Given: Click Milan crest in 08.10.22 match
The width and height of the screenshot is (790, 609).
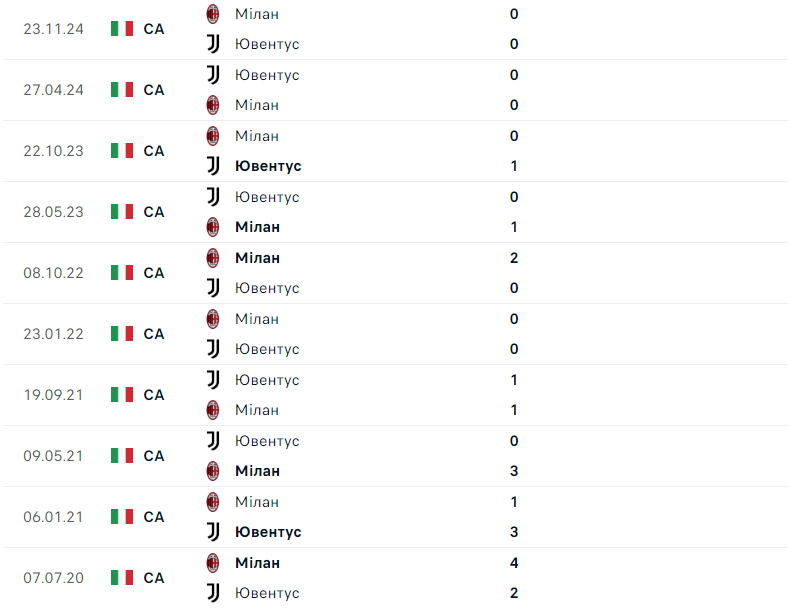Looking at the screenshot, I should tap(212, 258).
